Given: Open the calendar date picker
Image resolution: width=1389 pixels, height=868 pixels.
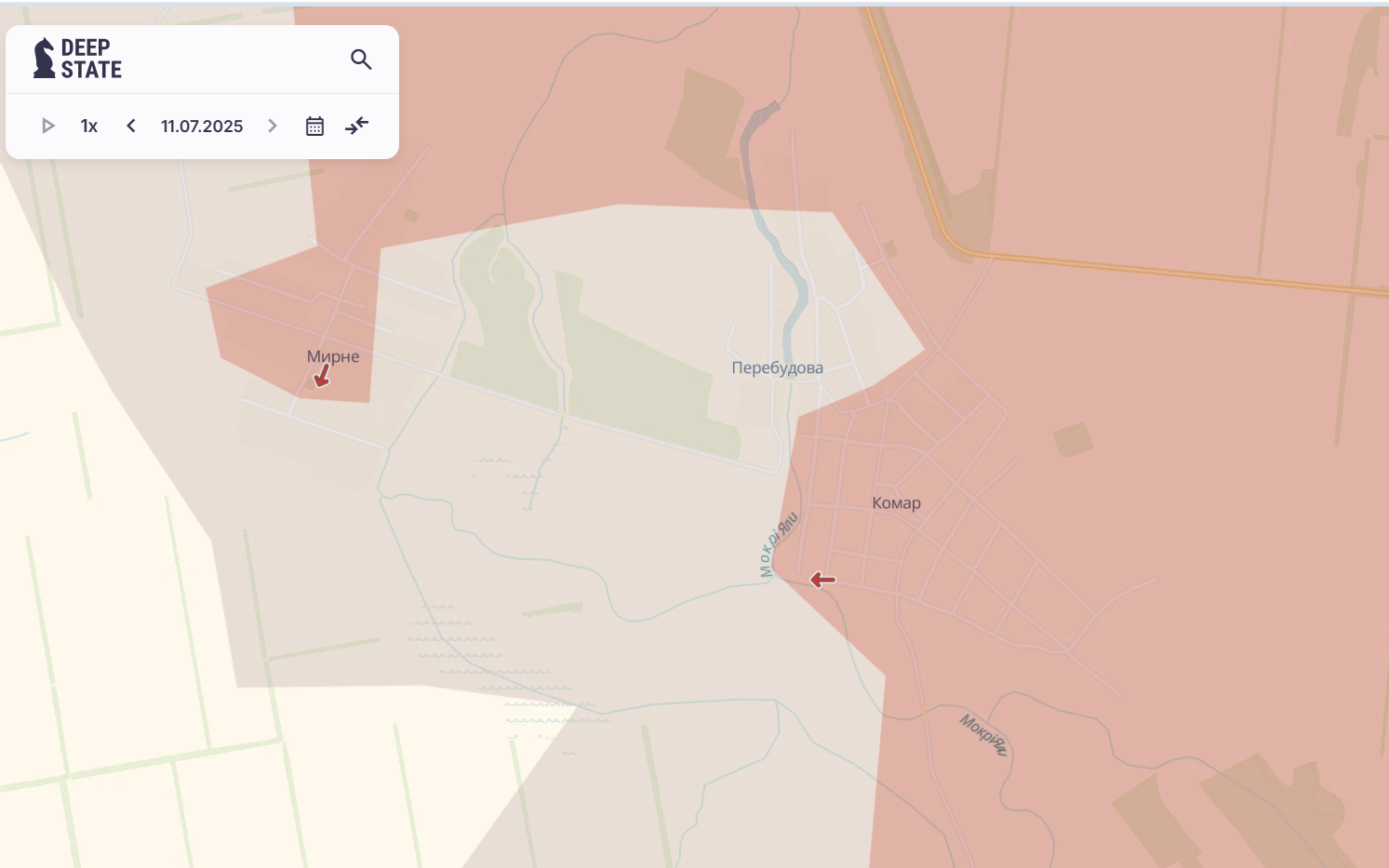Looking at the screenshot, I should (314, 126).
